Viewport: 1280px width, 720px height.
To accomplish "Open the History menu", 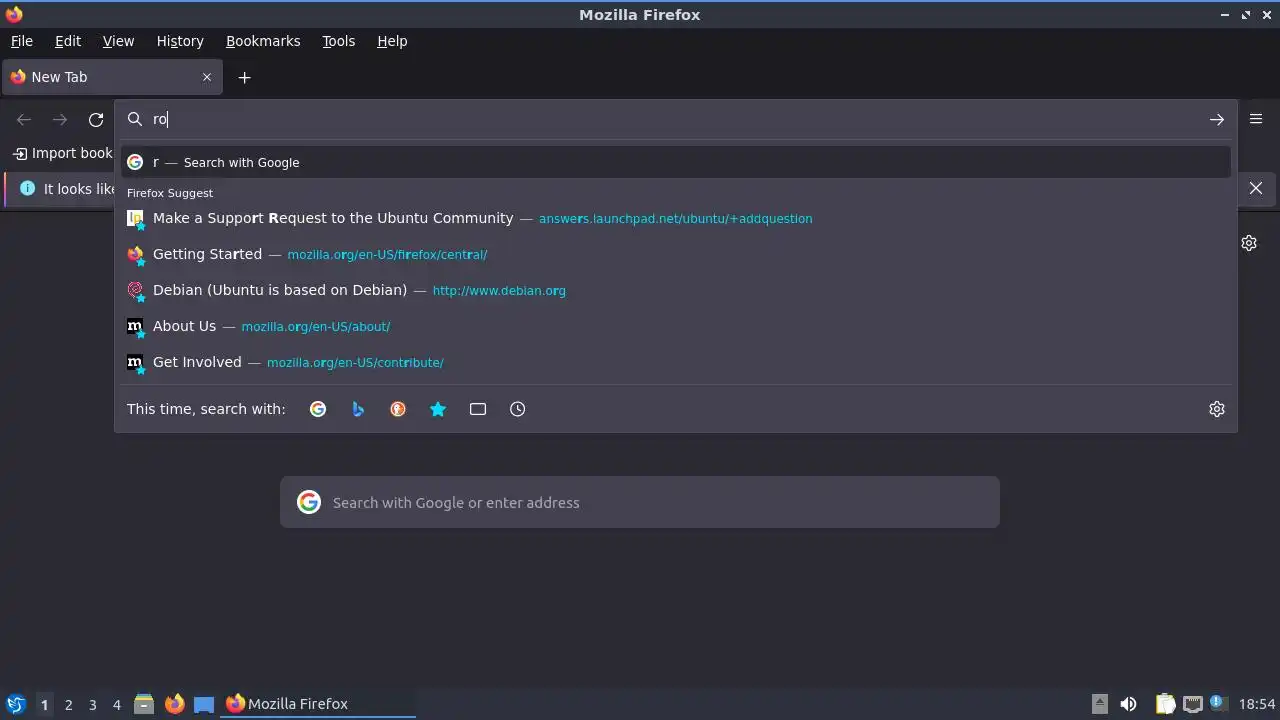I will [x=180, y=41].
